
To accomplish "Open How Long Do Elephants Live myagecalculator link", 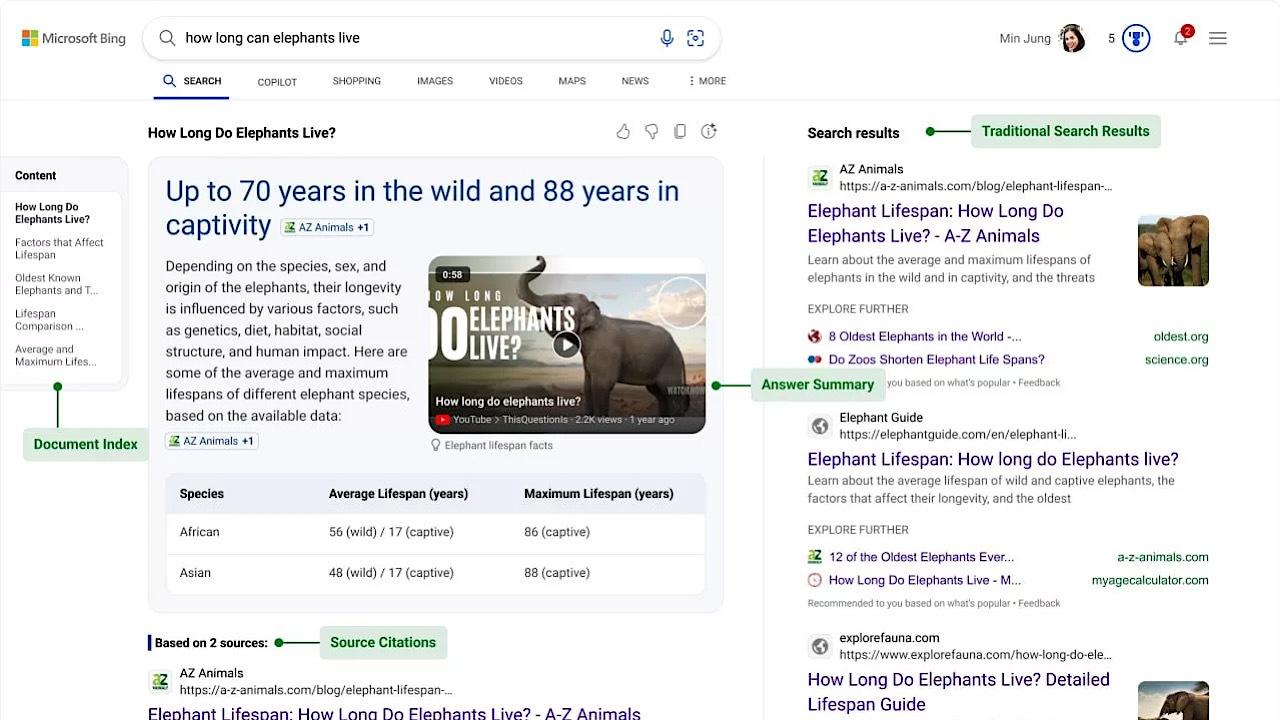I will click(x=925, y=580).
